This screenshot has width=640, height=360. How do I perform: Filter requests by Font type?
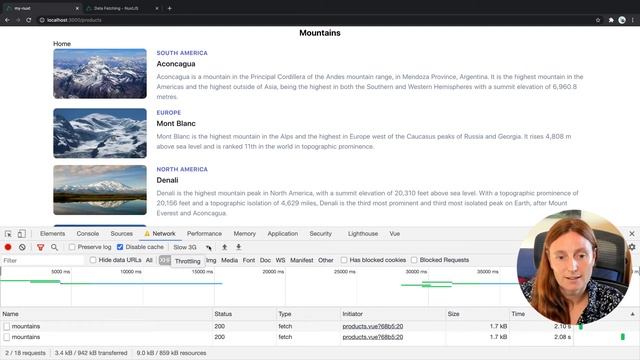pos(249,260)
